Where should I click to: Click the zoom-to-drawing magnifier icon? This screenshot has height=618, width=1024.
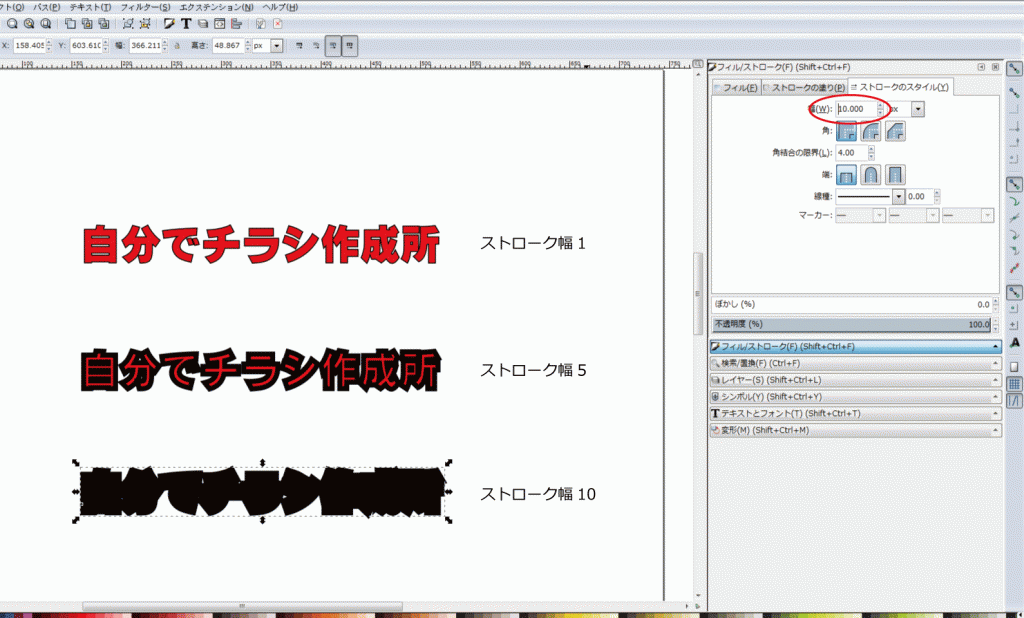pos(29,23)
